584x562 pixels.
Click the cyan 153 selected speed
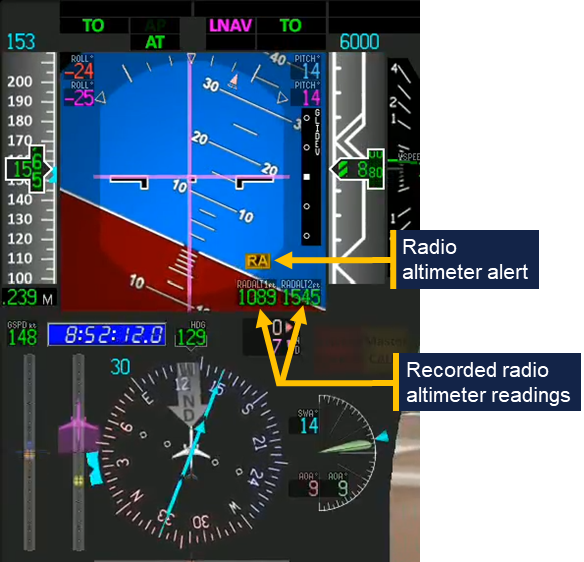21,41
